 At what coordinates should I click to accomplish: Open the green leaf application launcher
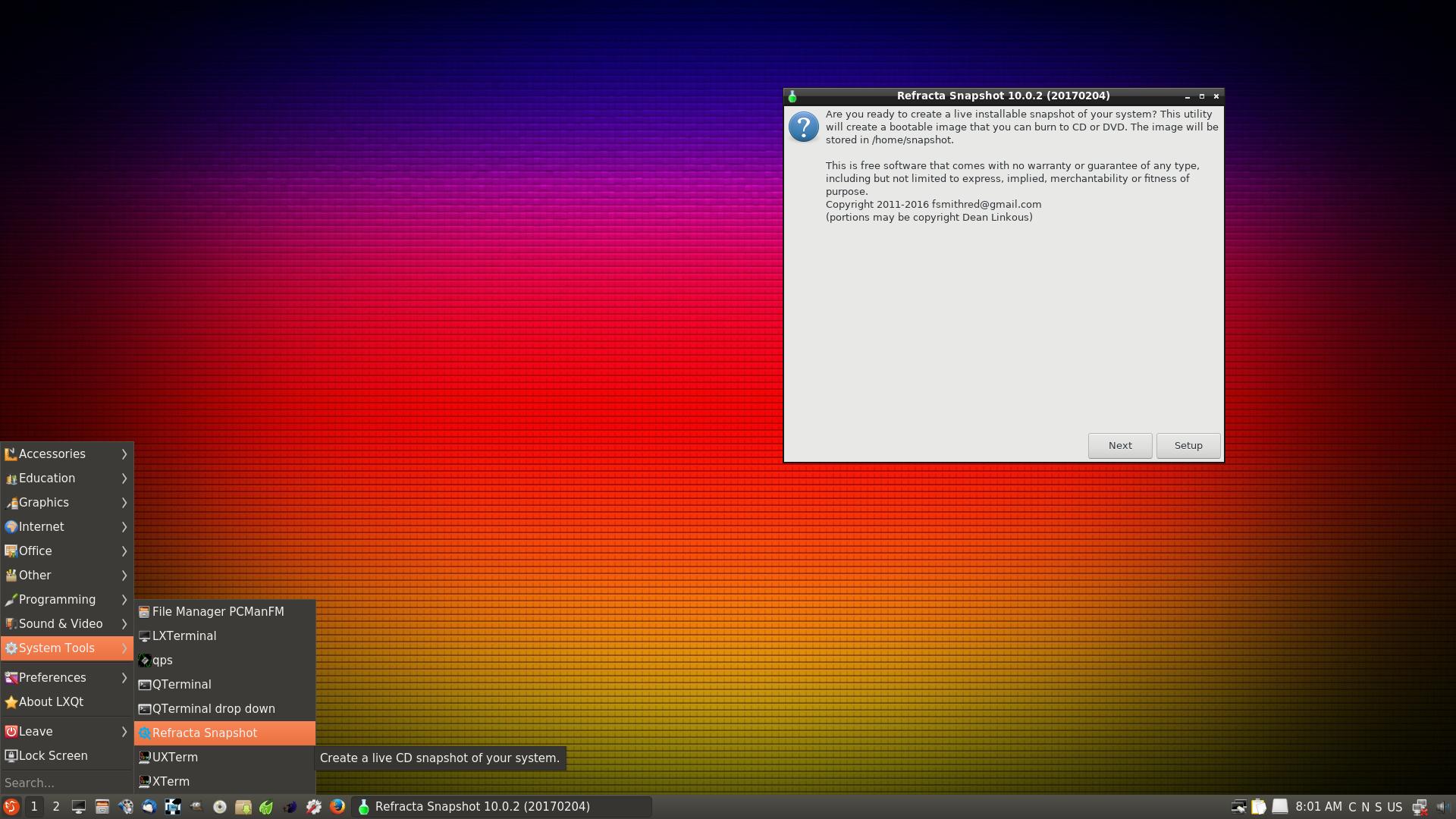click(x=266, y=807)
